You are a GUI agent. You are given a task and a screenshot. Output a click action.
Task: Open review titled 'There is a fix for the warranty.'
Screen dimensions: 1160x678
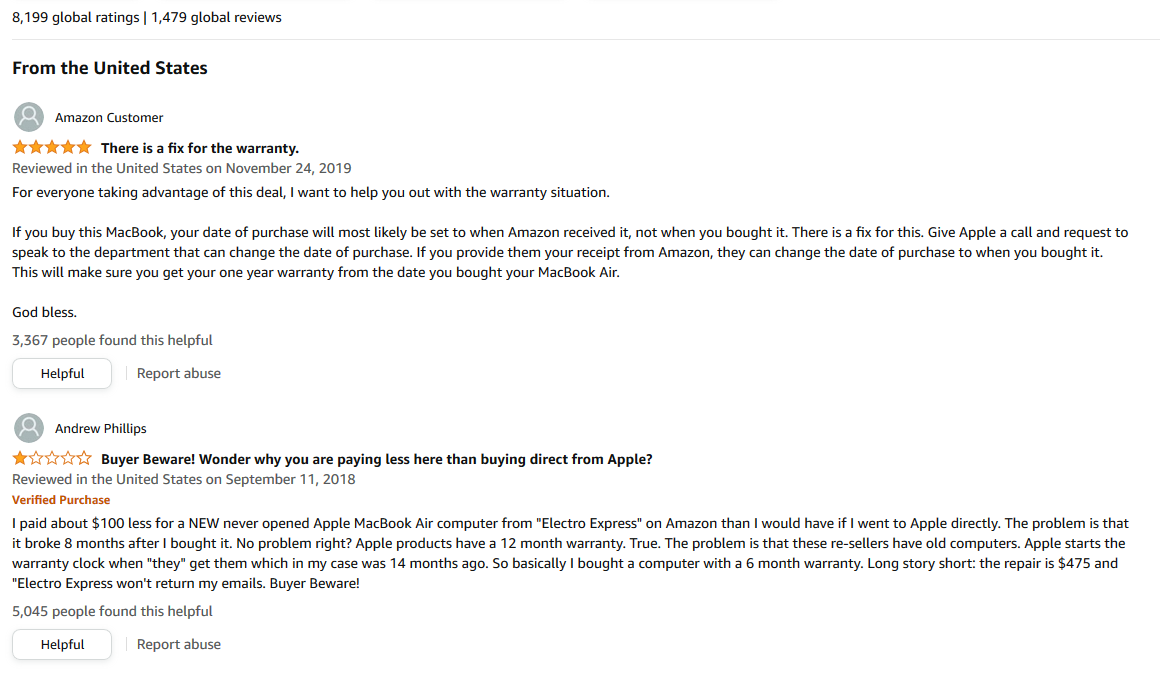[200, 148]
